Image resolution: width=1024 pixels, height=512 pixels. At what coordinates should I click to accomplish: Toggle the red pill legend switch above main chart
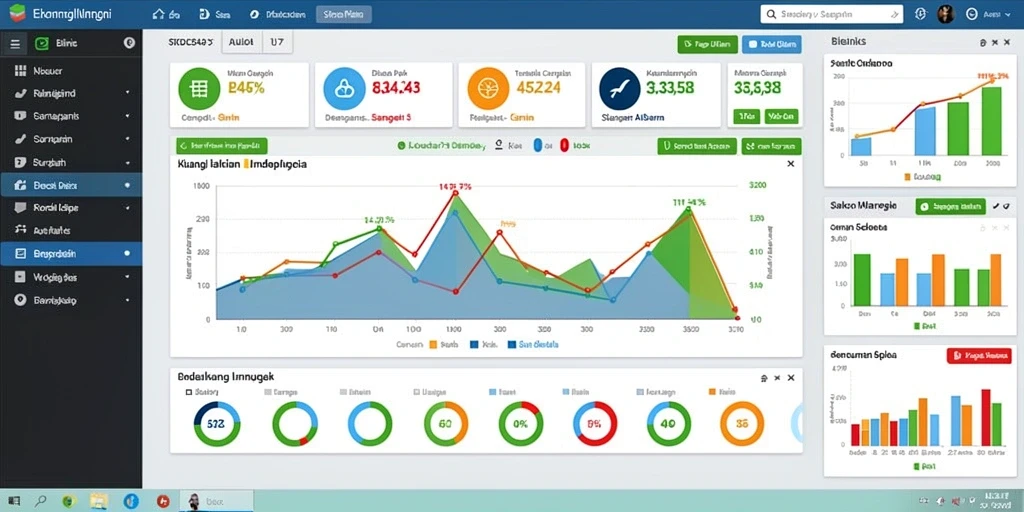pyautogui.click(x=564, y=146)
